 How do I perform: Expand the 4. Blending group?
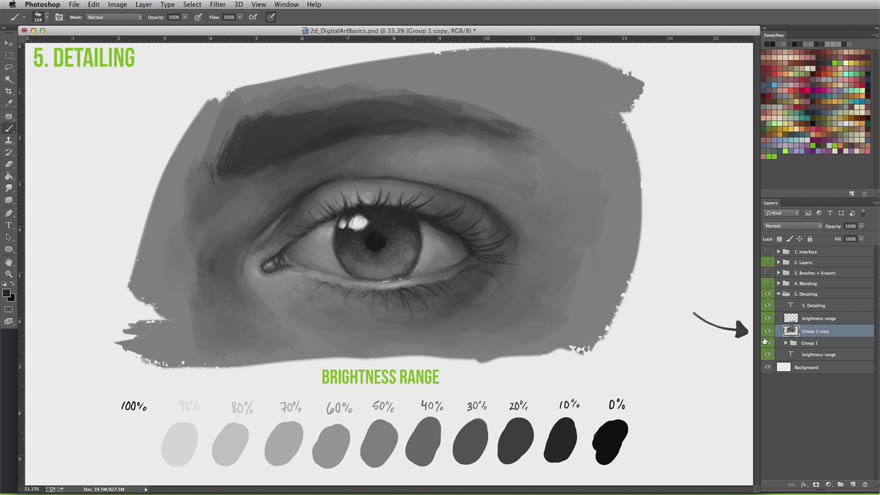778,283
